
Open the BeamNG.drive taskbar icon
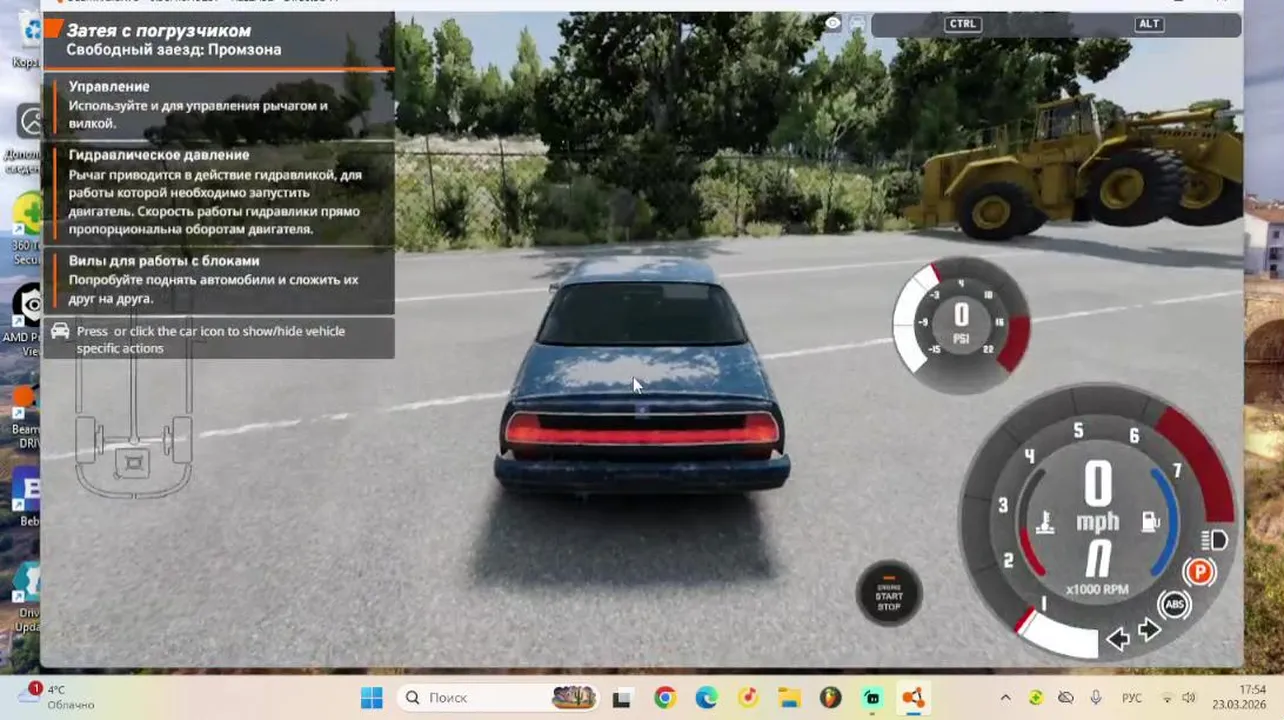[913, 698]
